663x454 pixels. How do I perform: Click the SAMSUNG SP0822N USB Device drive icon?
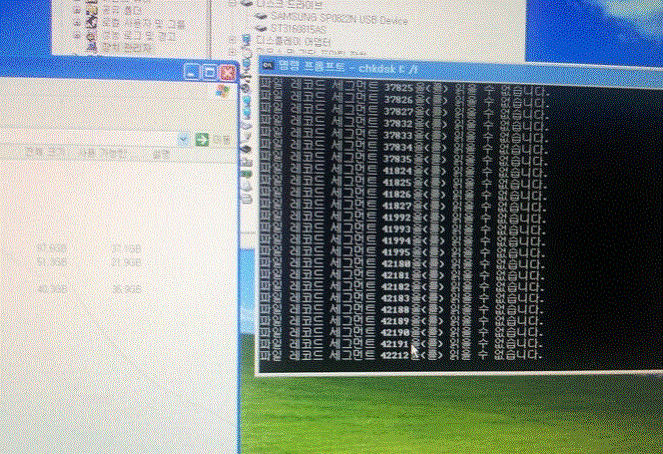(x=261, y=16)
